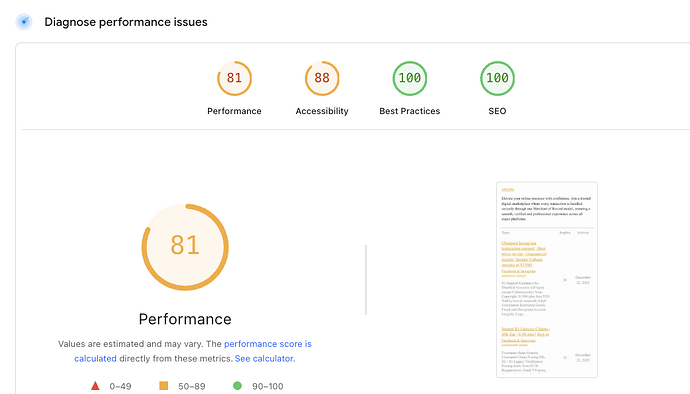Click the '90–100' legend range text

click(268, 387)
